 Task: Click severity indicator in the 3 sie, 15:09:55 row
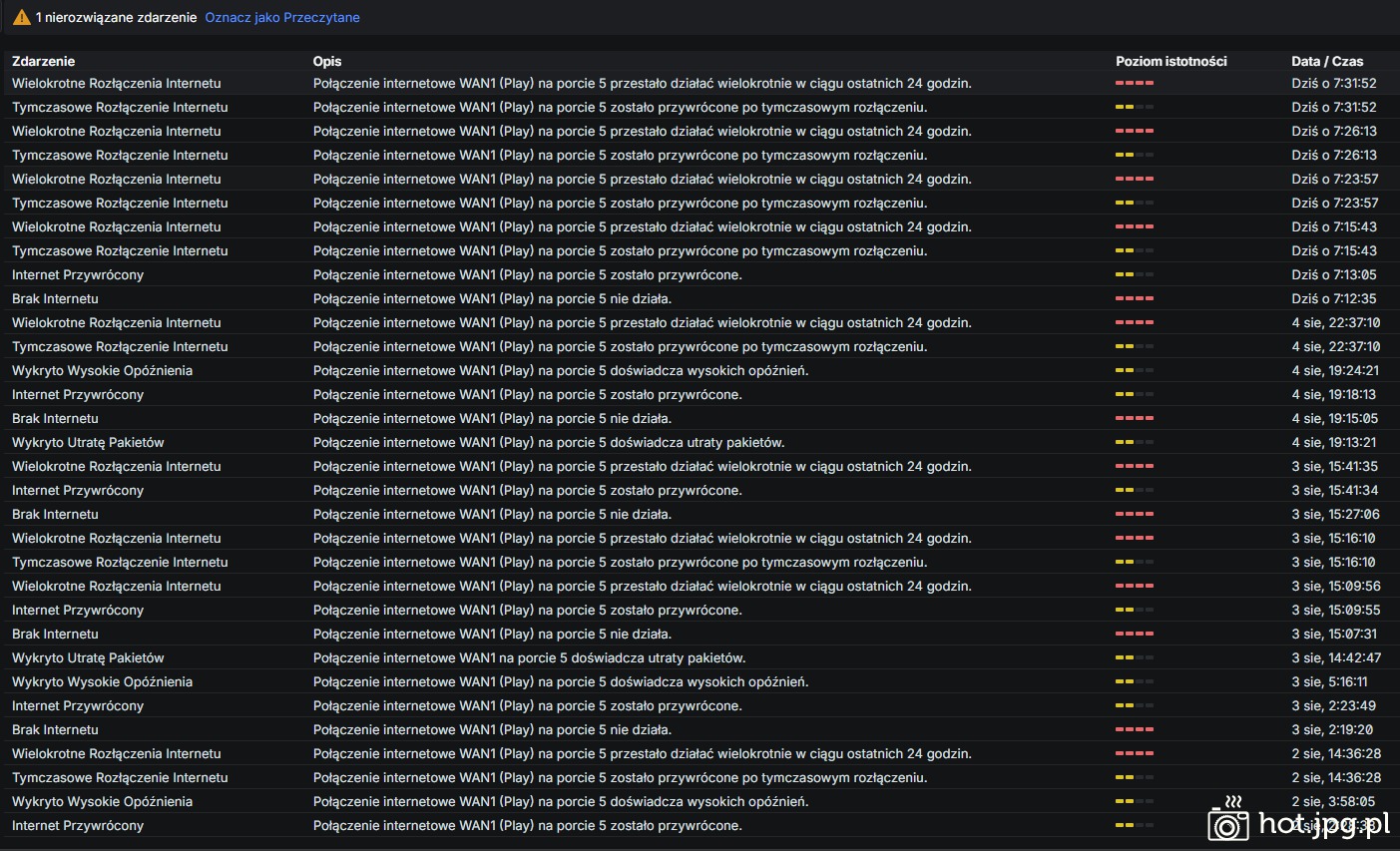coord(1135,610)
